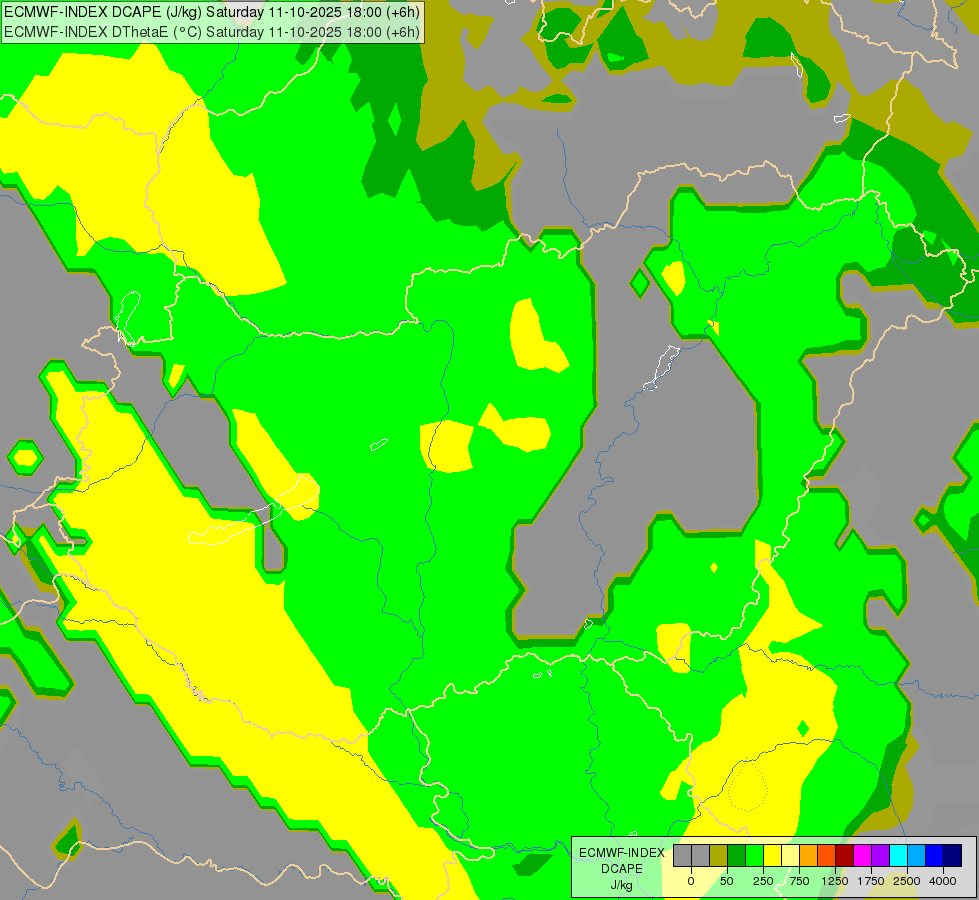Click the legend's DCAPE label
The height and width of the screenshot is (900, 979).
[x=622, y=869]
